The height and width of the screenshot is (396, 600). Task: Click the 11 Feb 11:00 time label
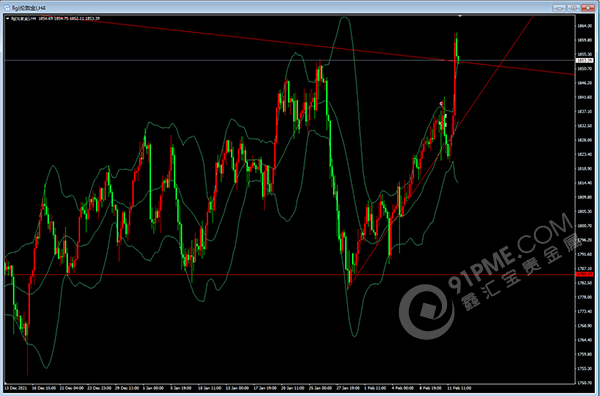point(459,388)
